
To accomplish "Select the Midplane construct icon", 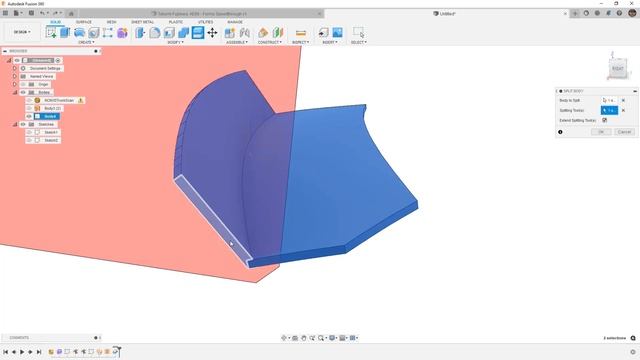I will pyautogui.click(x=278, y=32).
